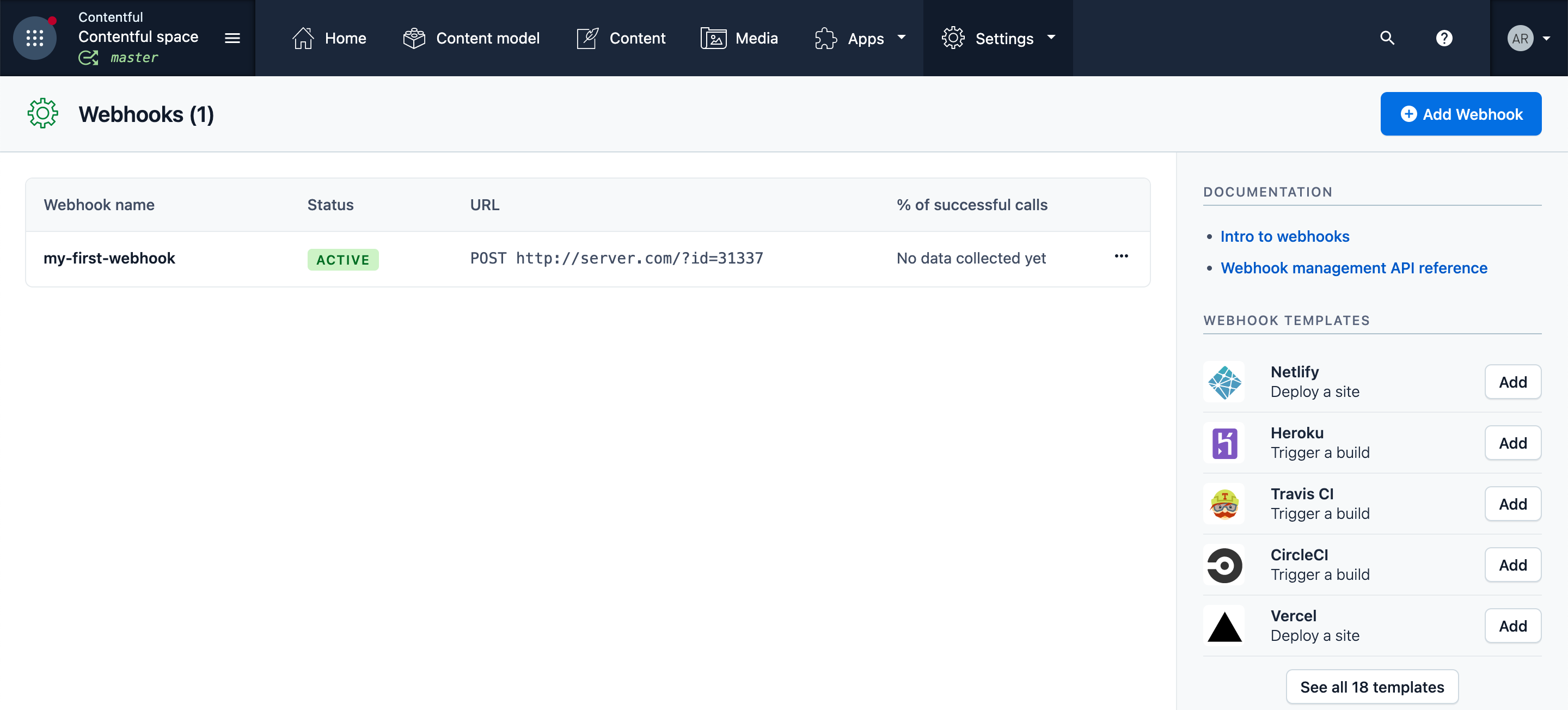Click the Media navigation icon
The height and width of the screenshot is (710, 1568).
click(x=713, y=37)
